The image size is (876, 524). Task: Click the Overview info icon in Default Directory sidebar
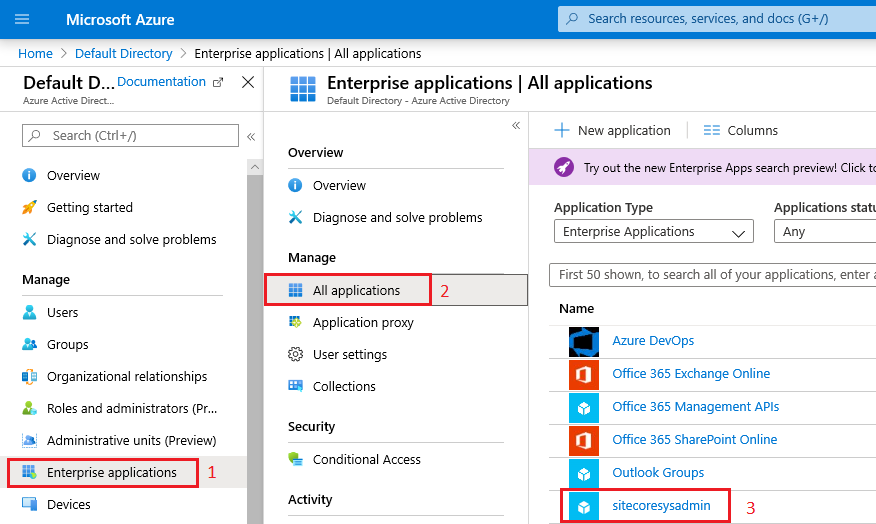(29, 175)
